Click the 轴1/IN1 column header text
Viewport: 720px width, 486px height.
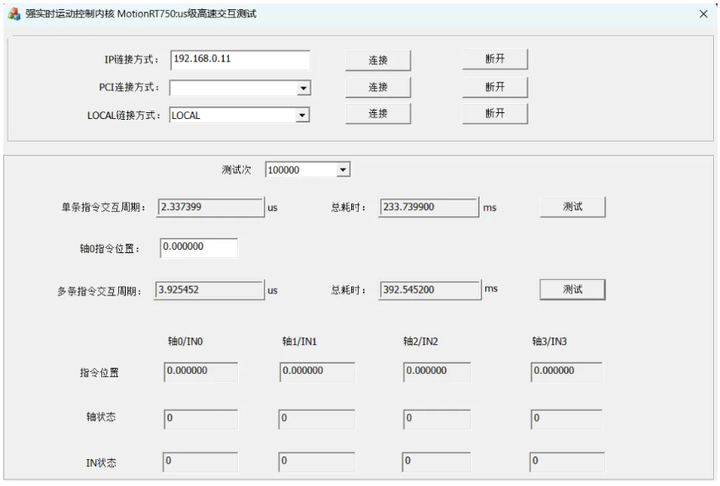[x=299, y=341]
